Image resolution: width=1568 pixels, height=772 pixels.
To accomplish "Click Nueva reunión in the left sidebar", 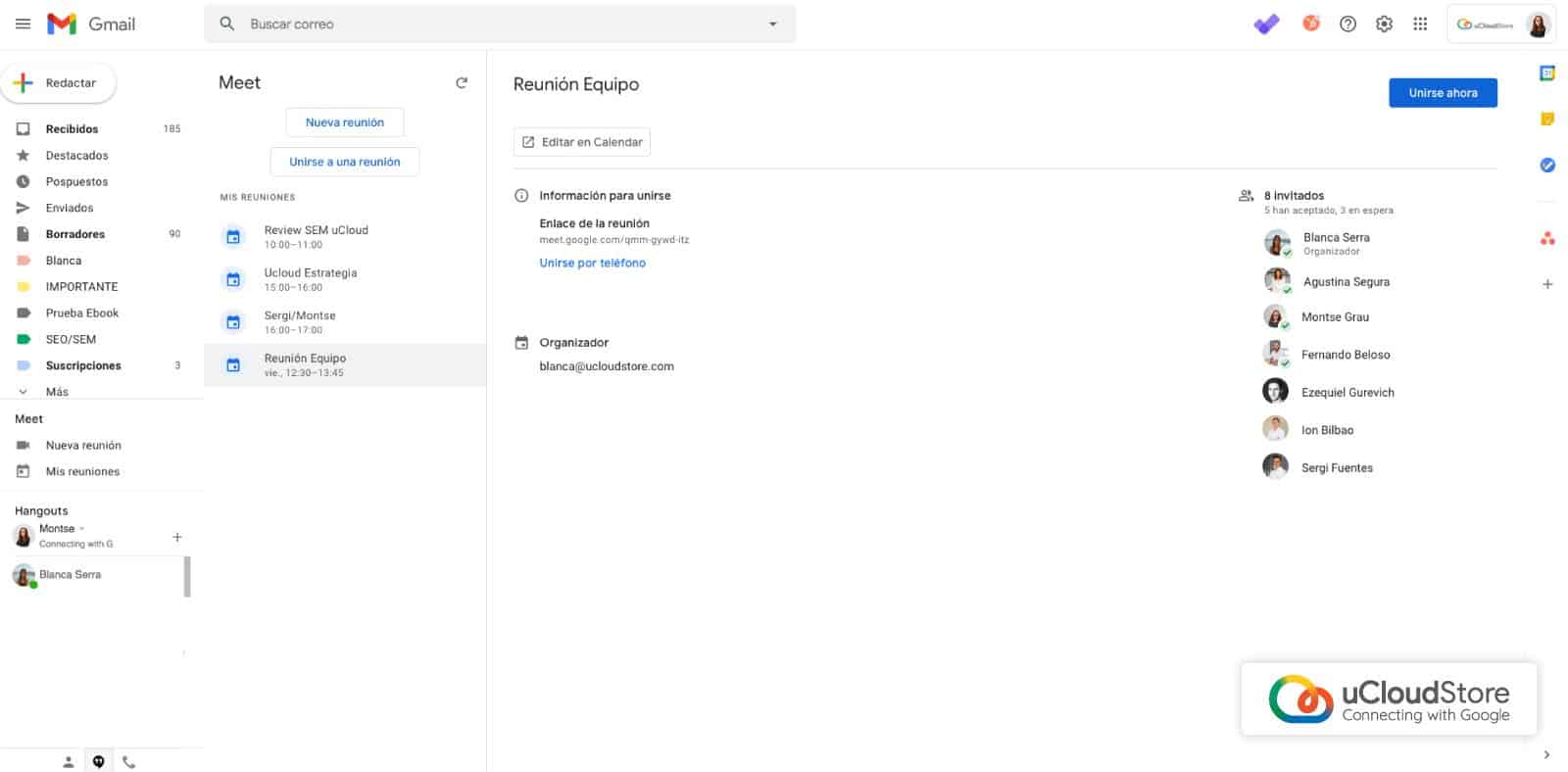I will point(83,445).
